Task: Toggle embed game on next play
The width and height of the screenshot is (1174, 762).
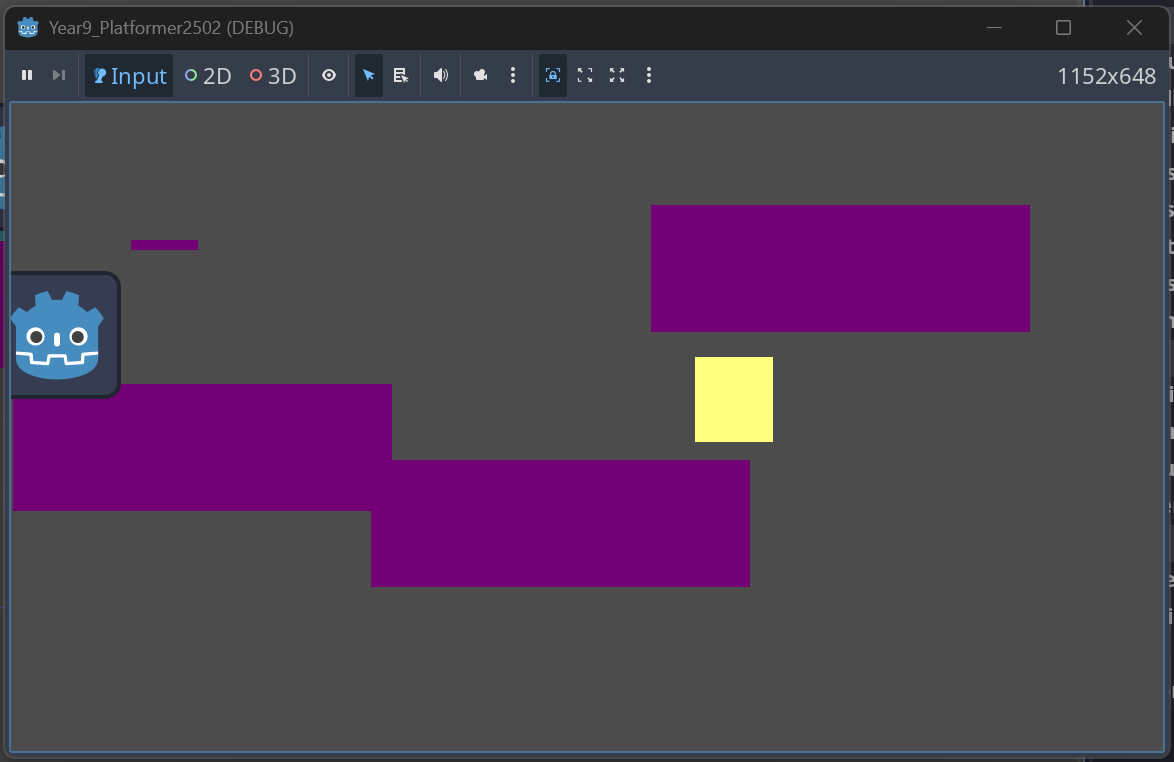Action: pos(553,76)
